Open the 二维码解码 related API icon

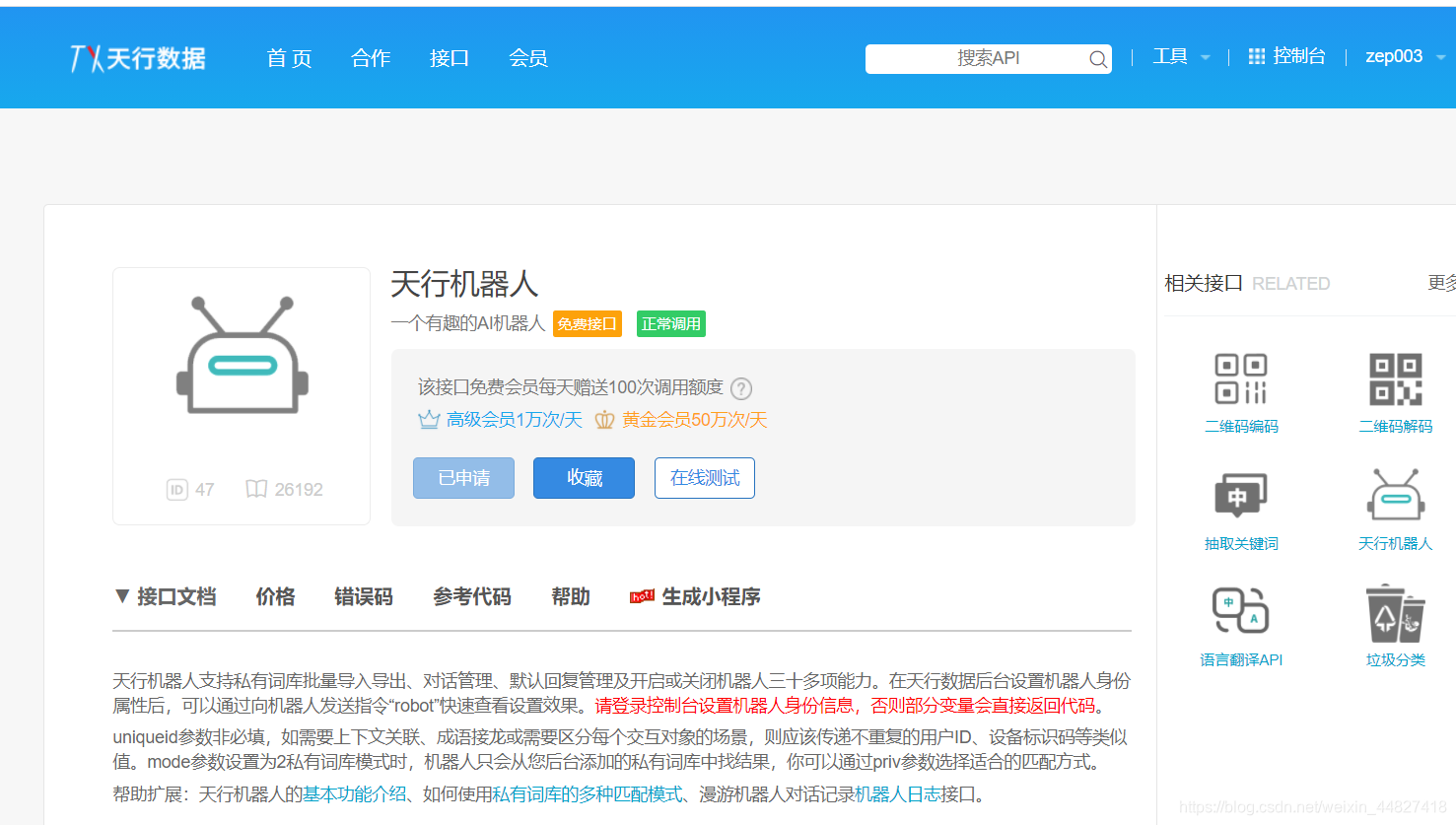tap(1395, 378)
